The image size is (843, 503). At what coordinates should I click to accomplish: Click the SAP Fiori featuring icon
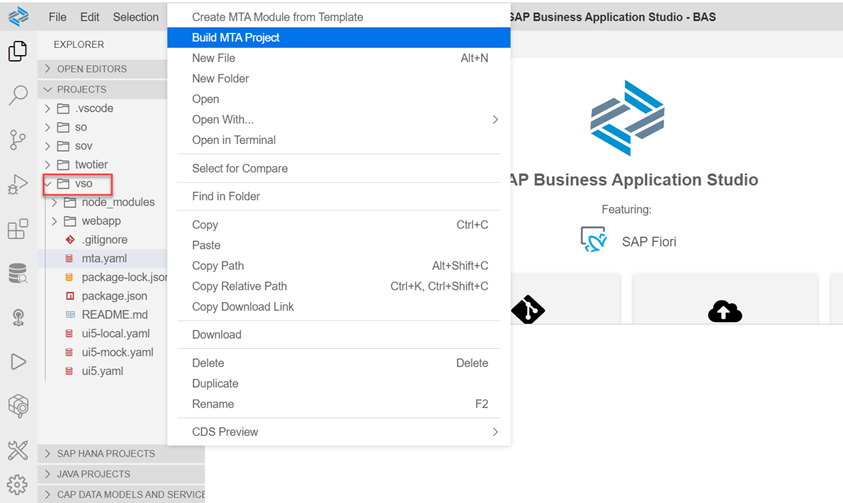(x=594, y=240)
